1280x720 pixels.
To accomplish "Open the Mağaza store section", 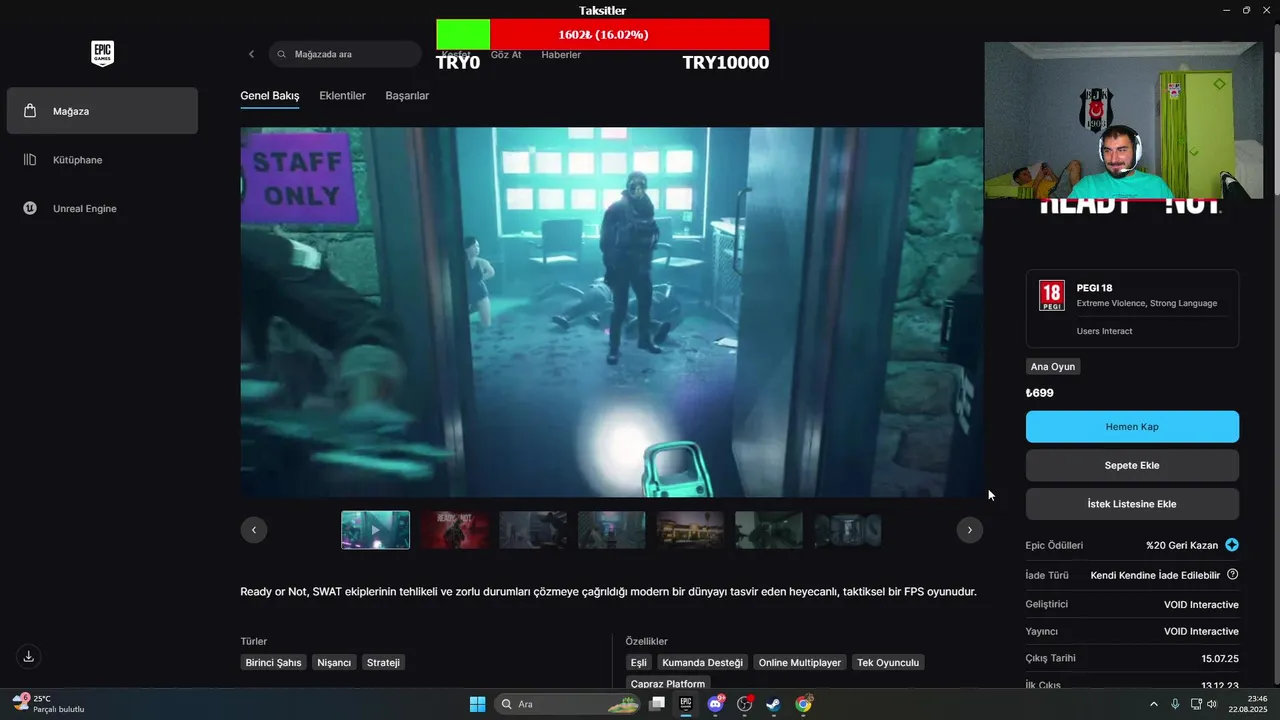I will (102, 111).
